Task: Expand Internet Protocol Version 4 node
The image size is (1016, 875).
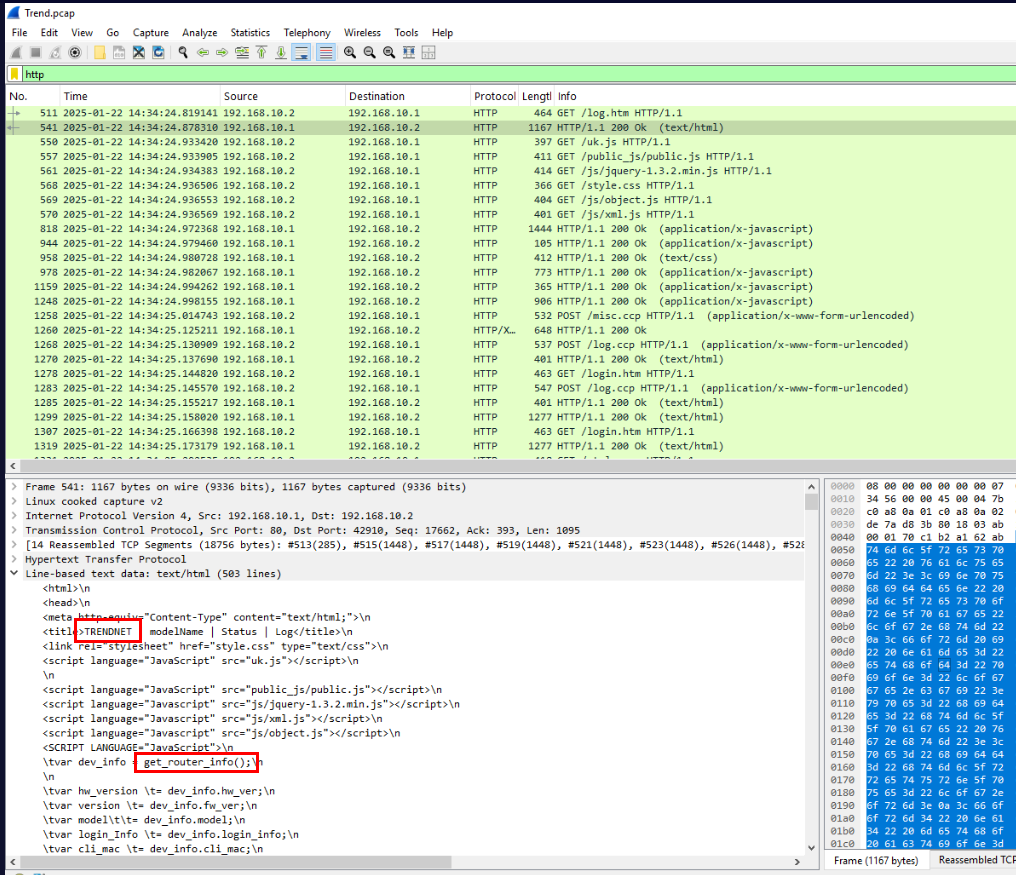Action: [x=14, y=516]
